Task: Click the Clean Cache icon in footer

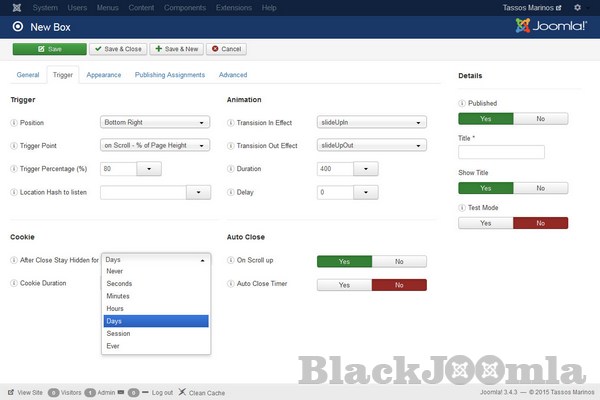Action: [182, 392]
